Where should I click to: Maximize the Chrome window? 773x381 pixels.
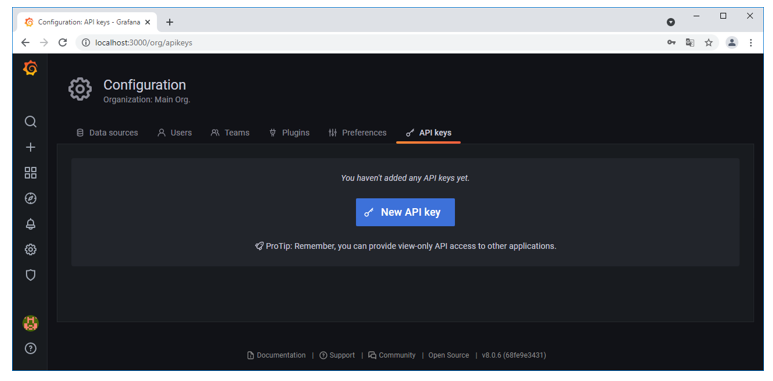pyautogui.click(x=723, y=16)
